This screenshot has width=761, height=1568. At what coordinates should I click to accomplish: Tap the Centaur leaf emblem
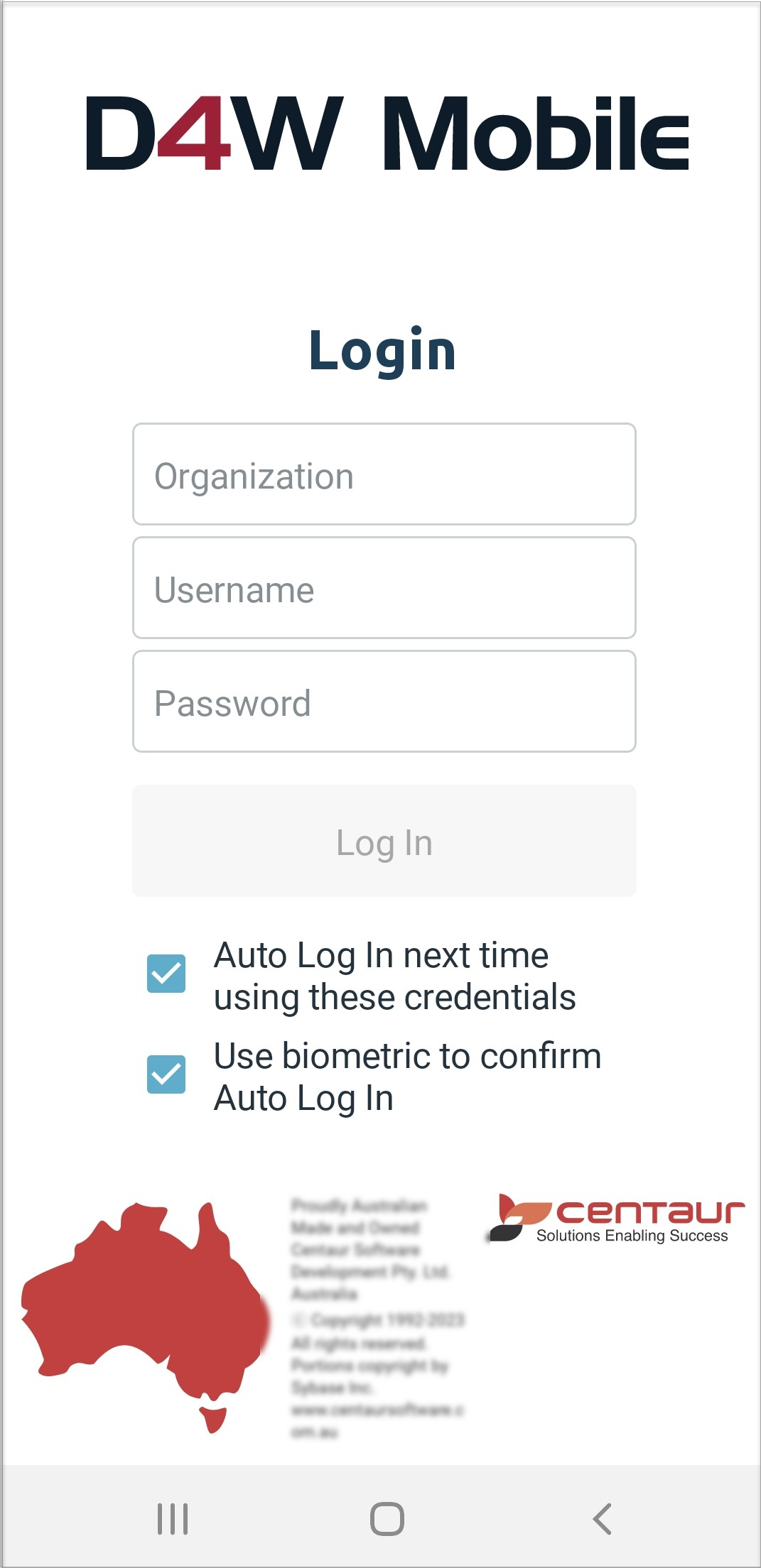click(x=519, y=1217)
